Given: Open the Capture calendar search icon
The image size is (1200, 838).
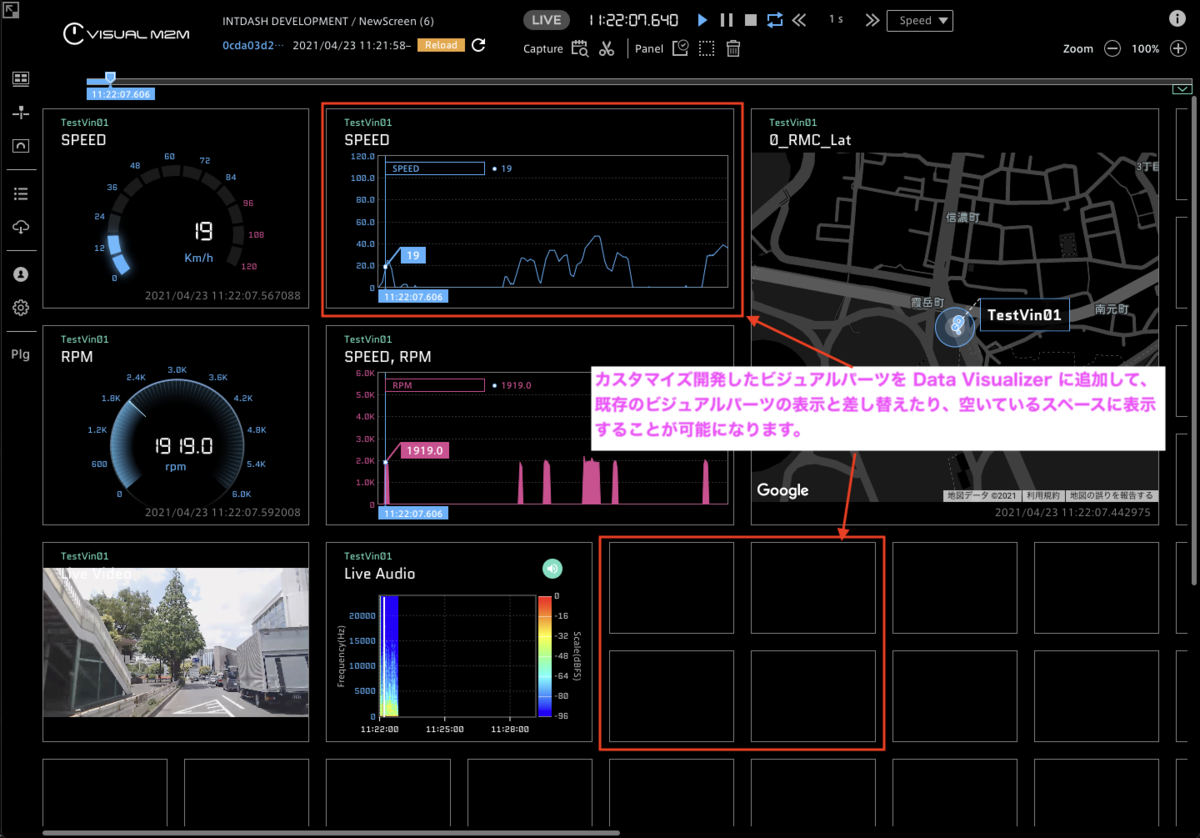Looking at the screenshot, I should coord(580,48).
